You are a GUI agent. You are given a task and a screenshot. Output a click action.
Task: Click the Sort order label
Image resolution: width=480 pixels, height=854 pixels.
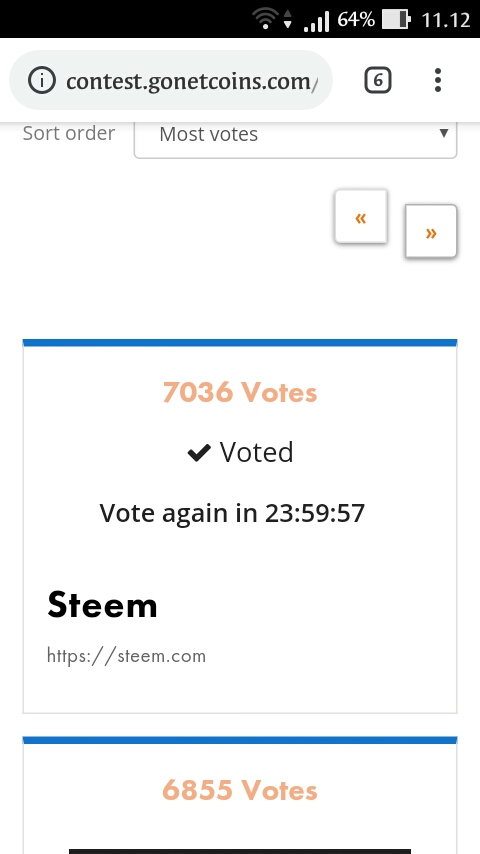tap(69, 133)
